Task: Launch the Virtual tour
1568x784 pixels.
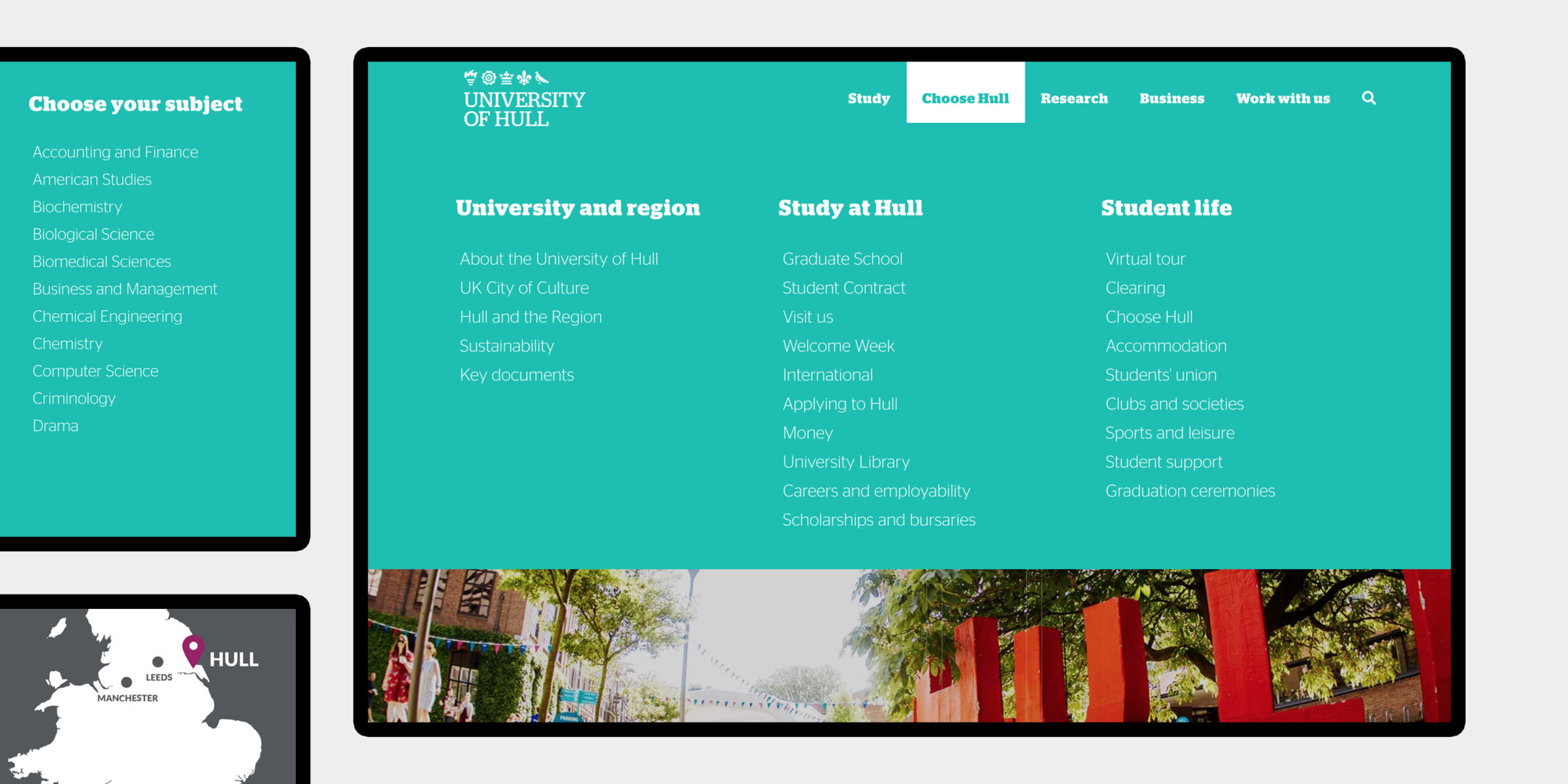Action: tap(1145, 259)
